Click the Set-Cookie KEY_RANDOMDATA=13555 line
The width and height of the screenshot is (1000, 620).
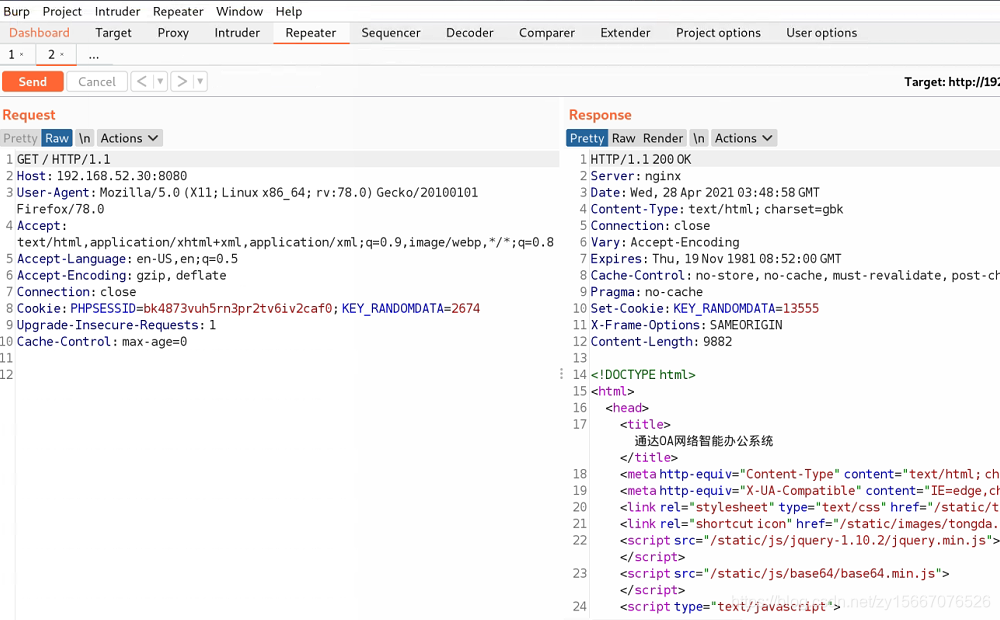pos(705,308)
